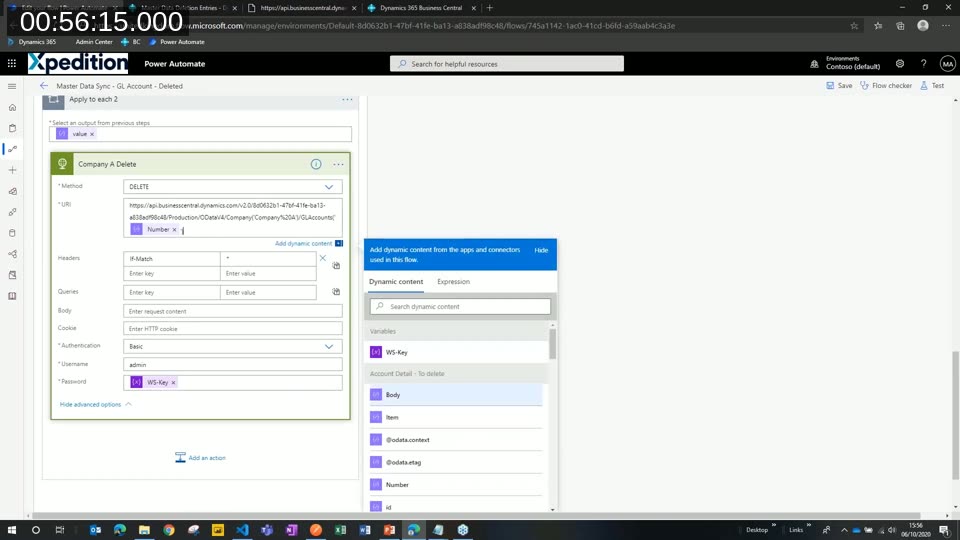960x540 pixels.
Task: Open the app launcher waffle icon
Action: [12, 64]
